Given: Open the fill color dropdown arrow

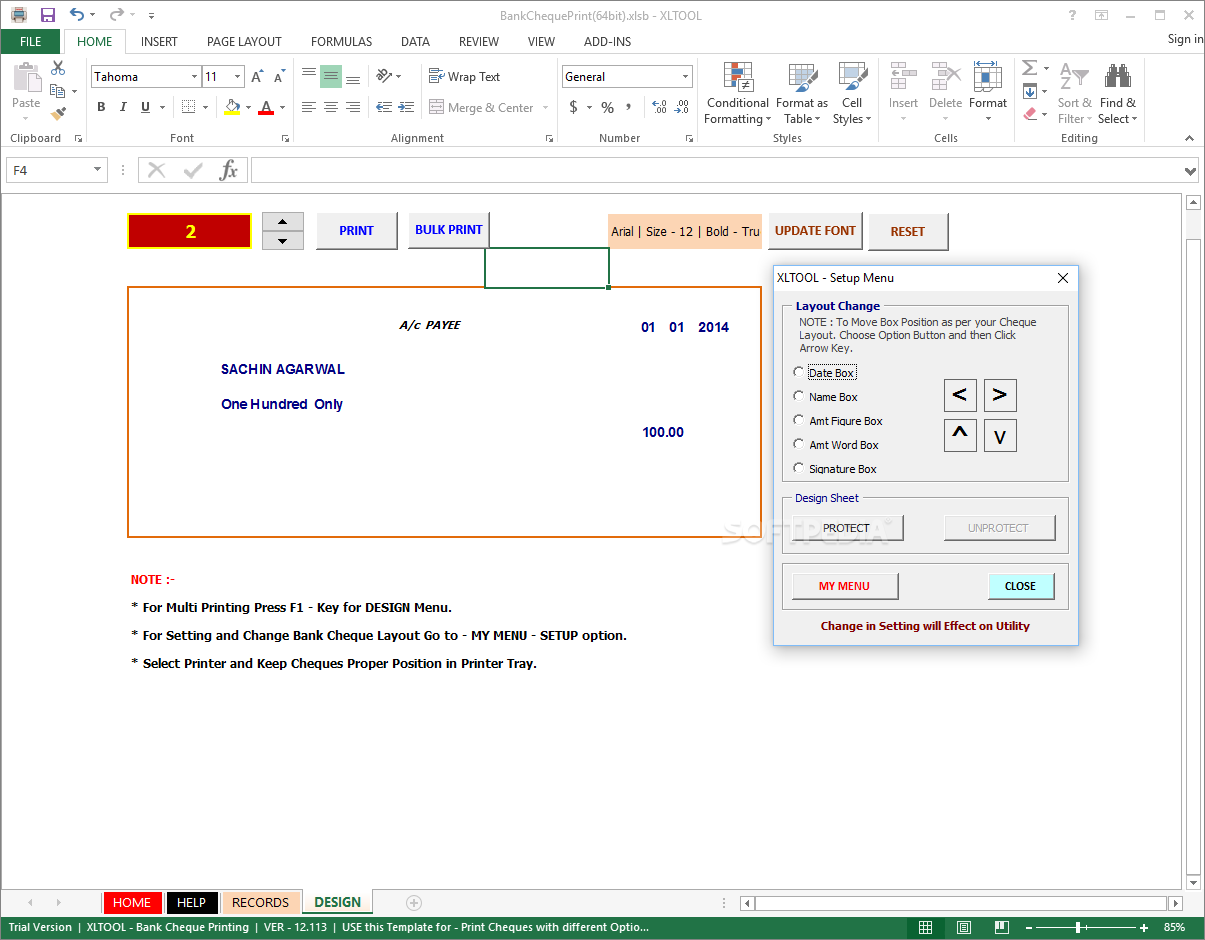Looking at the screenshot, I should click(248, 107).
